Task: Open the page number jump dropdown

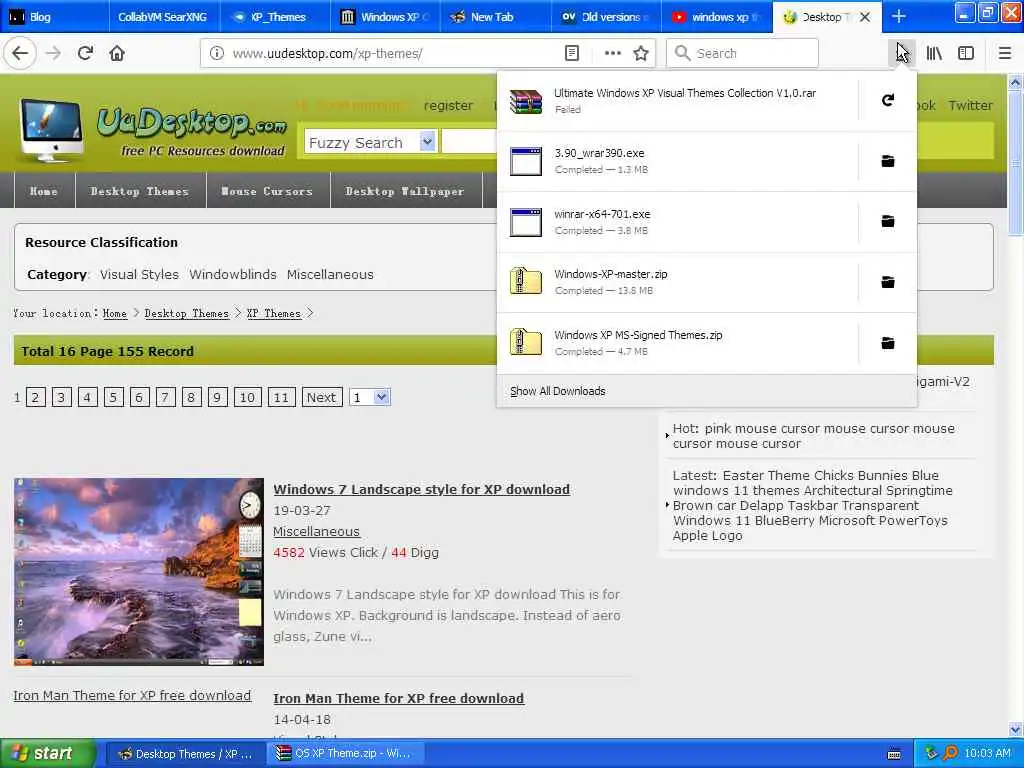Action: (370, 397)
